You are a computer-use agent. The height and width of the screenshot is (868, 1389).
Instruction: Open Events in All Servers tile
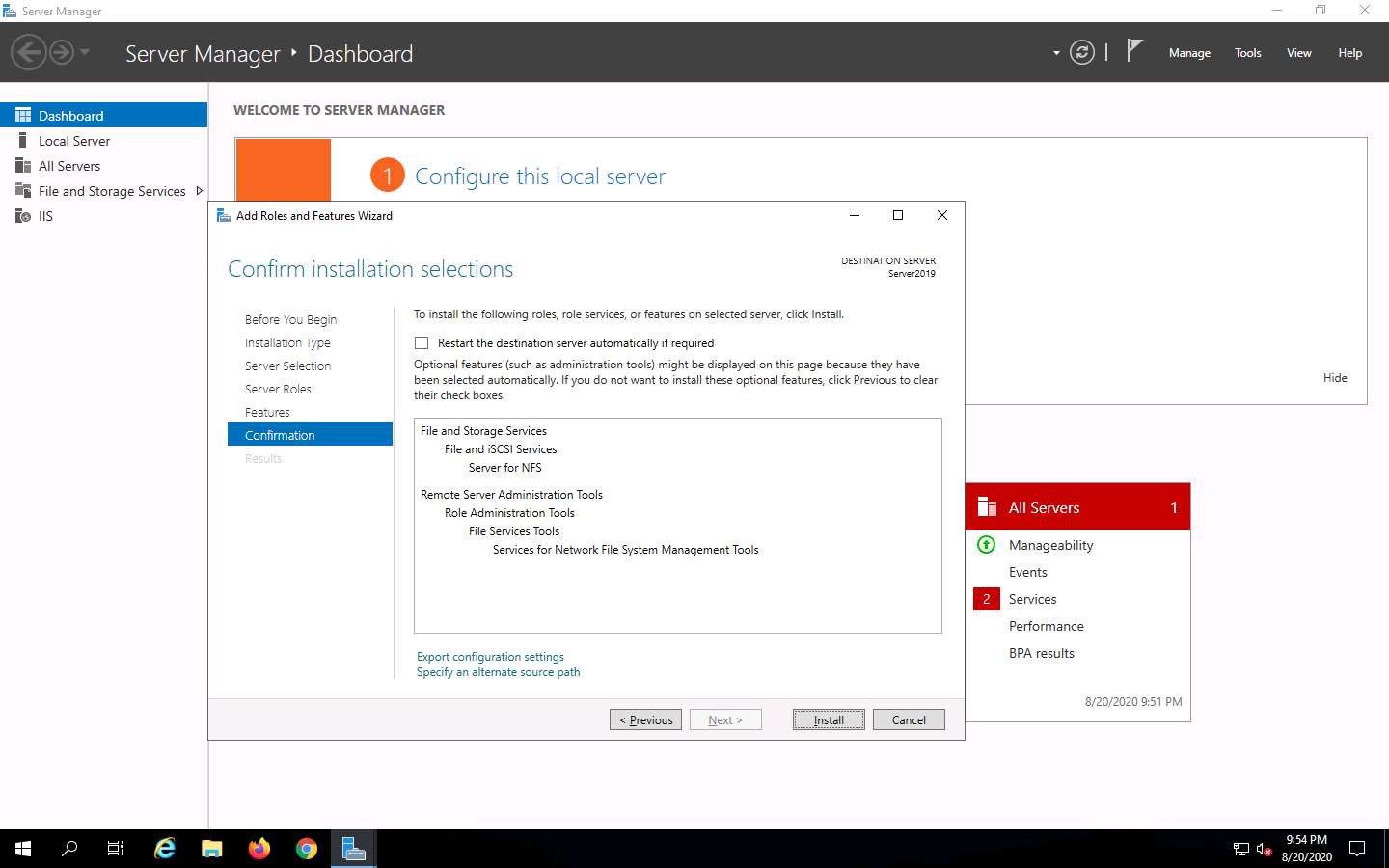point(1027,572)
